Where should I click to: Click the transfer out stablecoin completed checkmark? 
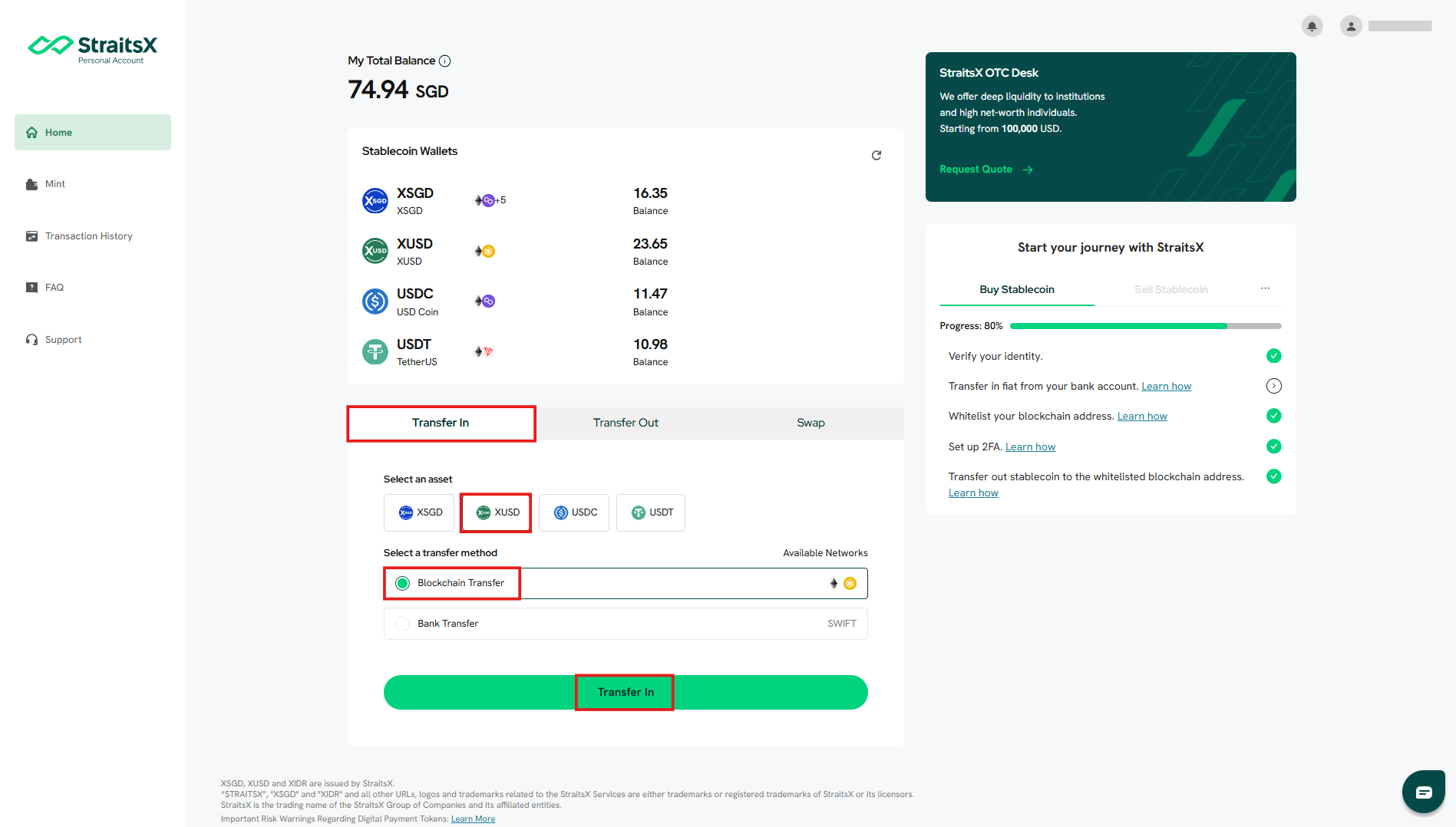1274,476
